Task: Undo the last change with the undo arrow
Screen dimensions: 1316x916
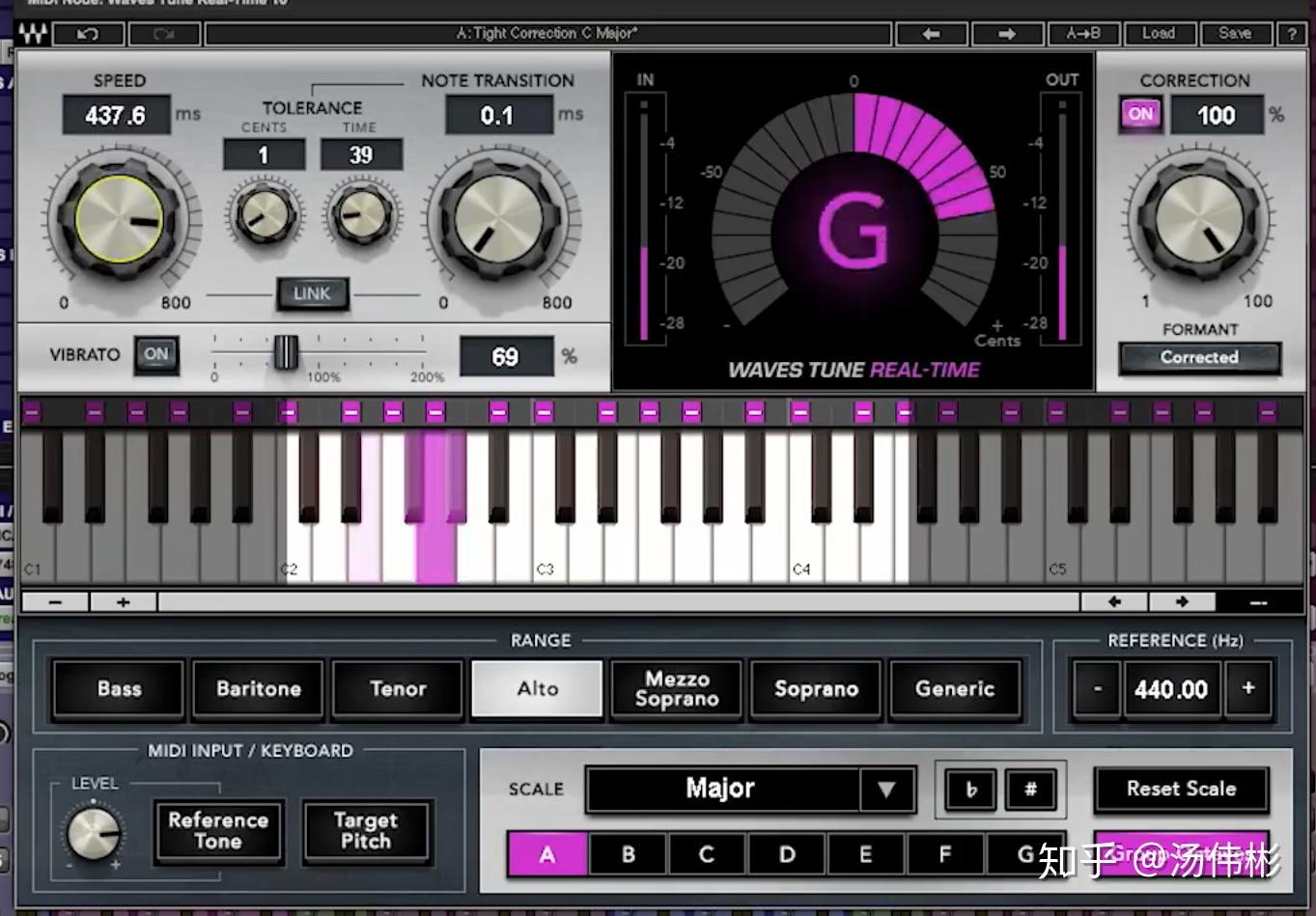Action: tap(88, 34)
